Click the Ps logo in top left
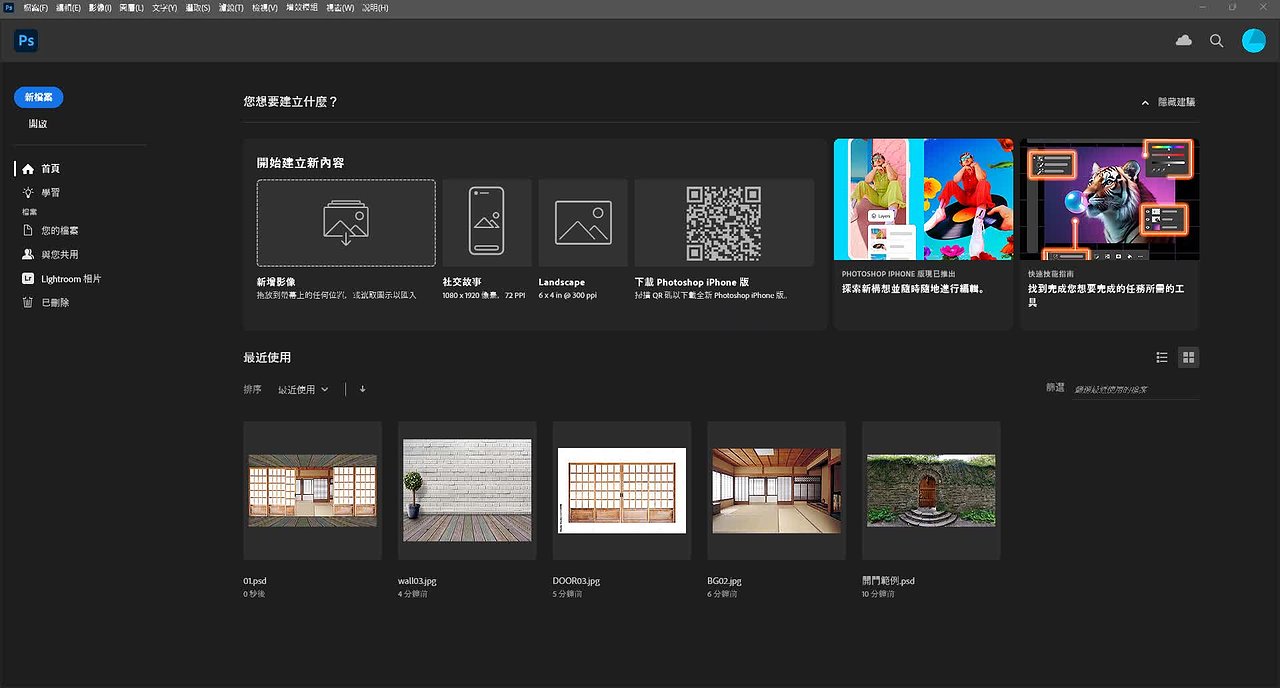 (x=26, y=40)
